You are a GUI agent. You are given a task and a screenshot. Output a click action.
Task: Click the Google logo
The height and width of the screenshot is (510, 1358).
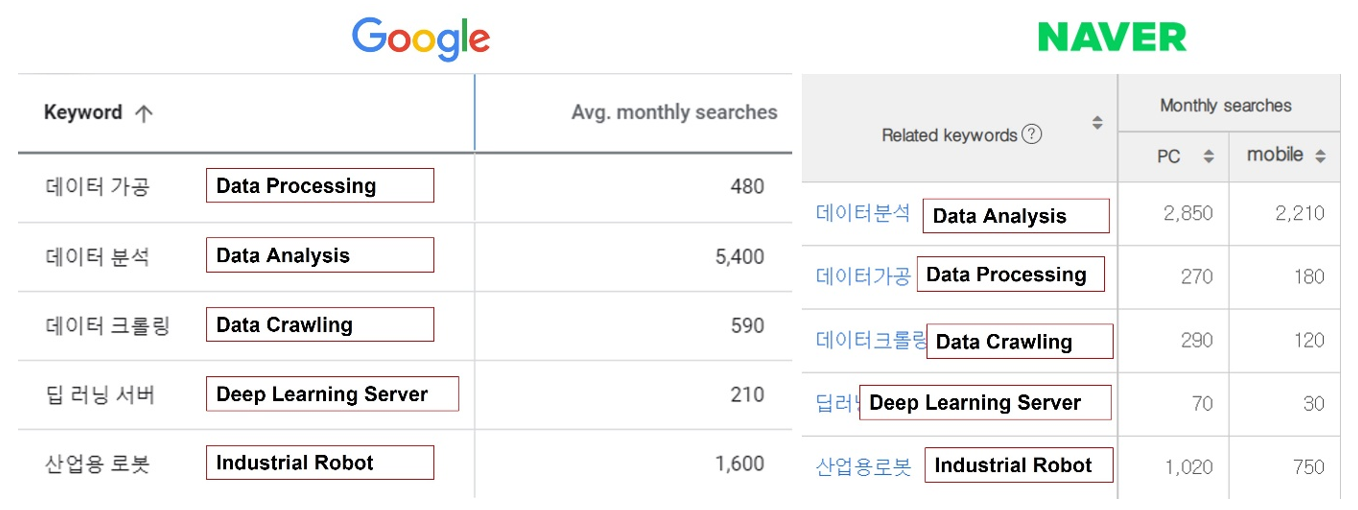coord(420,39)
